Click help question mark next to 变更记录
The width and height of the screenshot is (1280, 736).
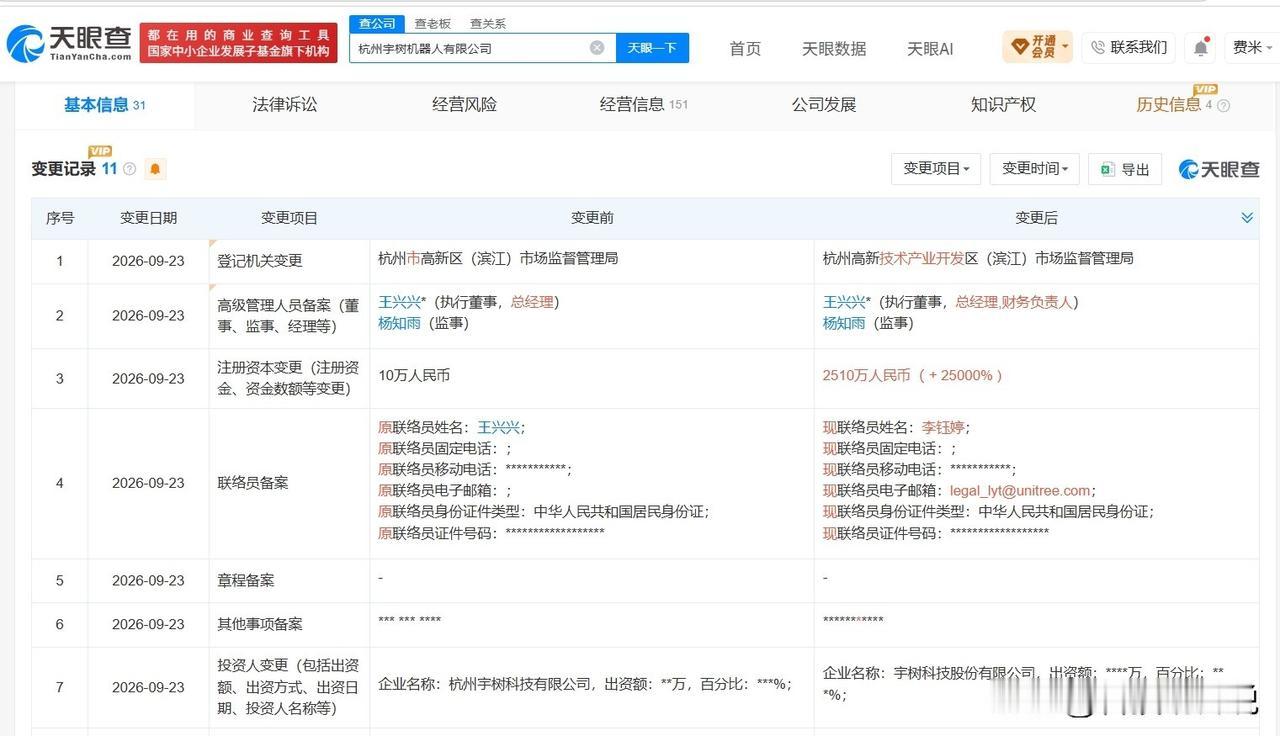(x=129, y=169)
